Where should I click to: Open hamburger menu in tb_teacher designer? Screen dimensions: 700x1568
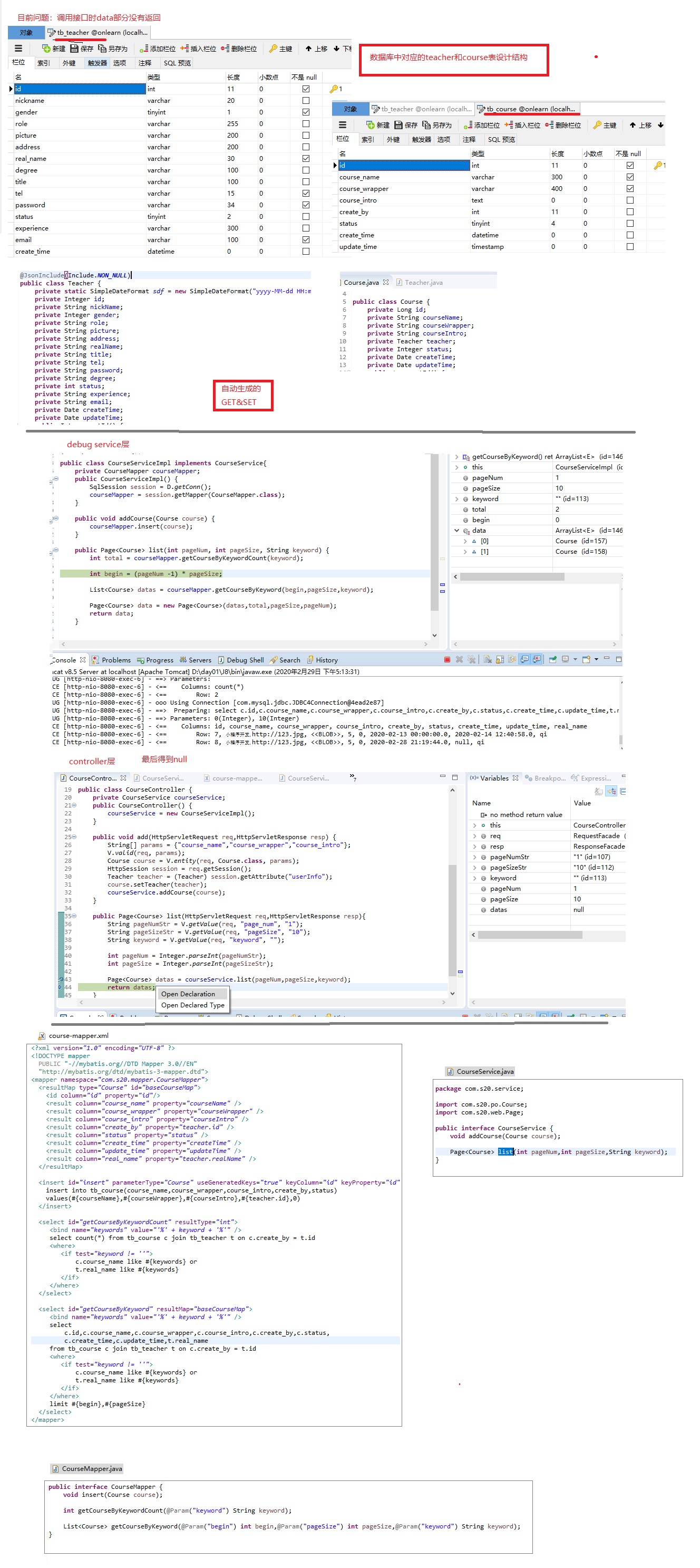click(18, 48)
